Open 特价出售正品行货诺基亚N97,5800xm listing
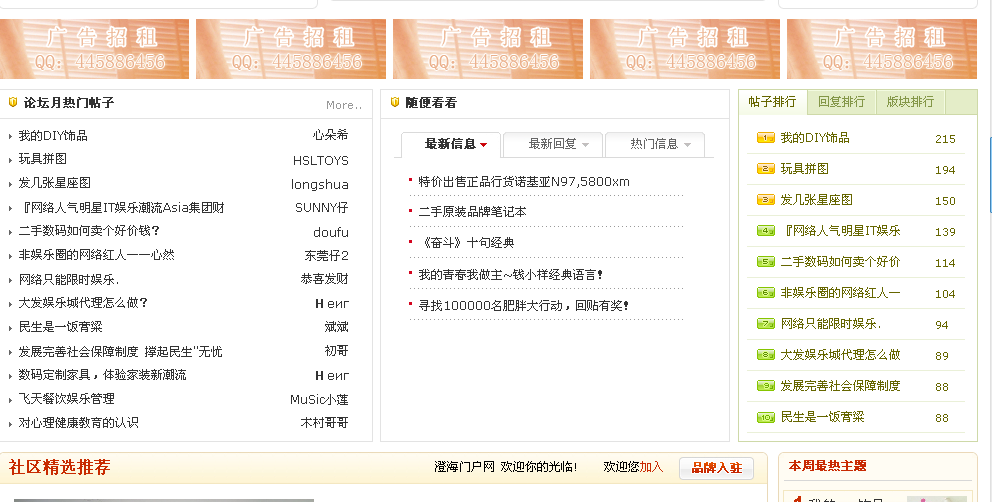The image size is (992, 502). tap(524, 182)
